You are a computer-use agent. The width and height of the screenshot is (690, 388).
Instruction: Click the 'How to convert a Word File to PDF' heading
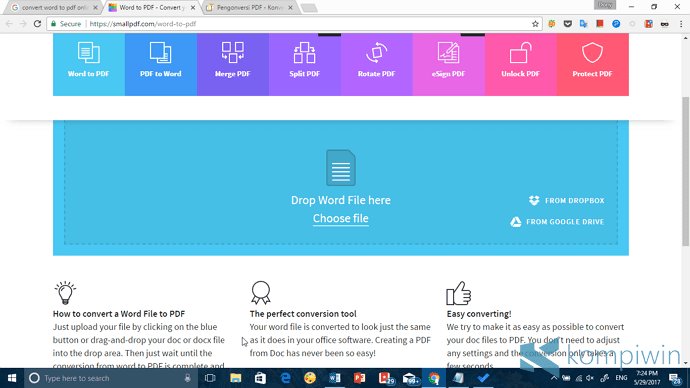click(119, 314)
